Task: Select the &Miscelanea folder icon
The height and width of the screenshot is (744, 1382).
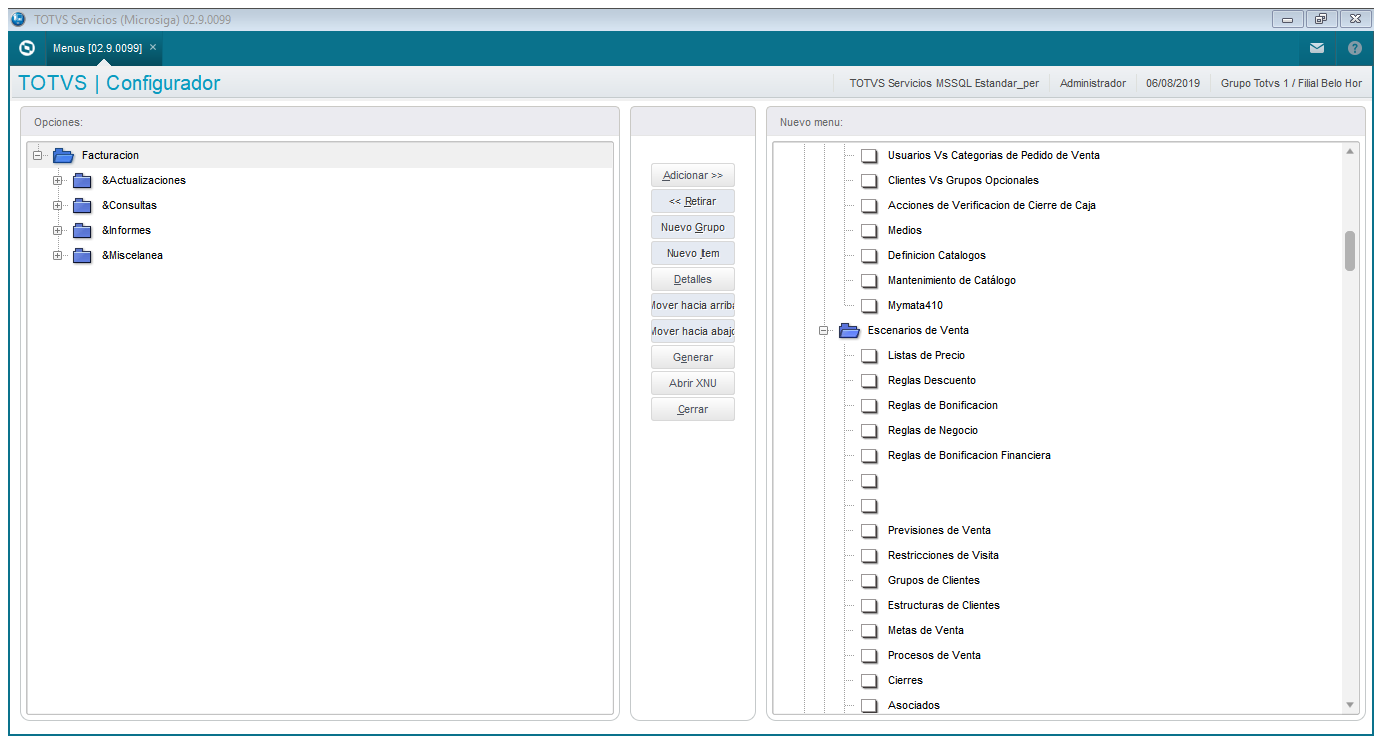Action: (x=82, y=255)
